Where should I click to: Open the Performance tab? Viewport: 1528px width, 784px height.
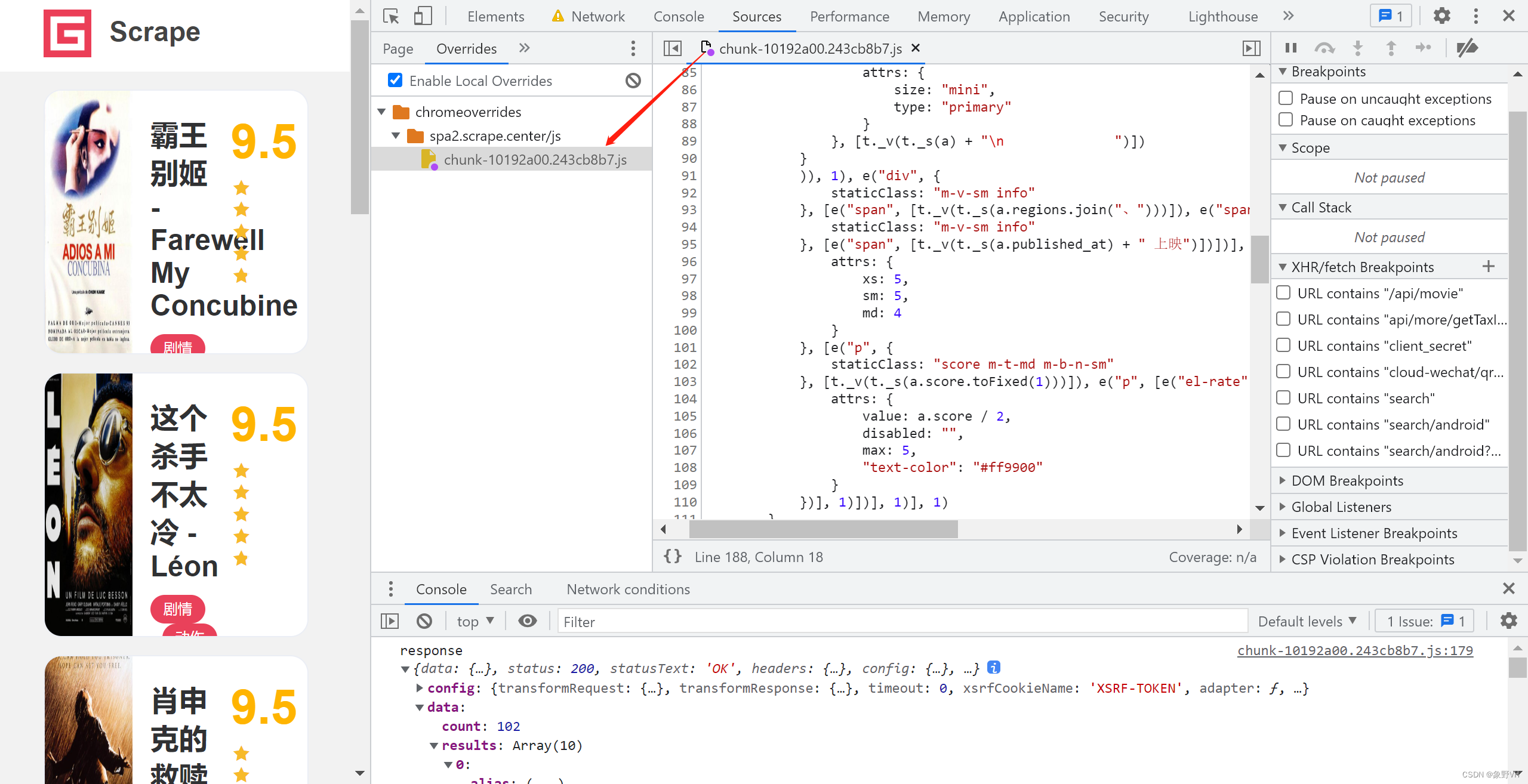tap(849, 16)
